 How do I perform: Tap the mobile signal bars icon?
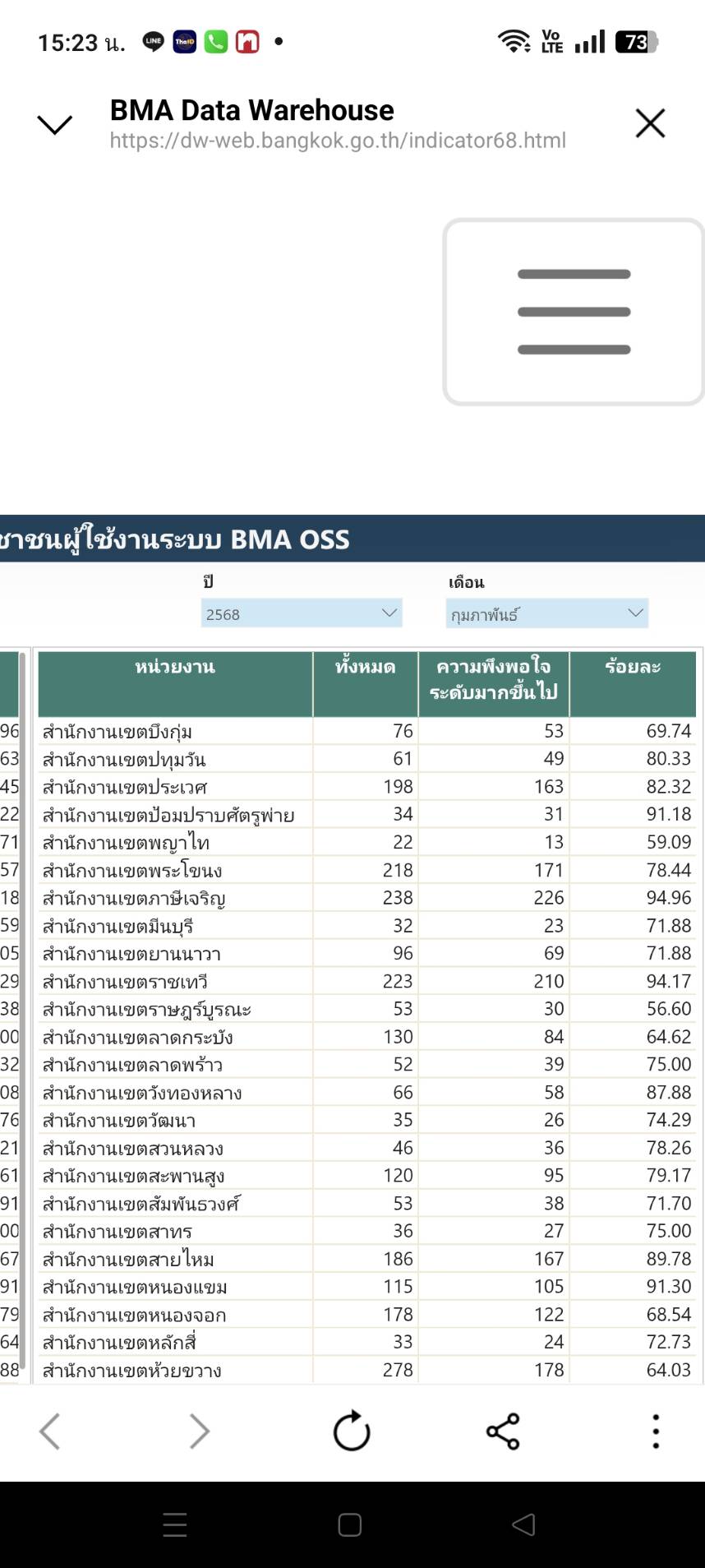(x=590, y=41)
